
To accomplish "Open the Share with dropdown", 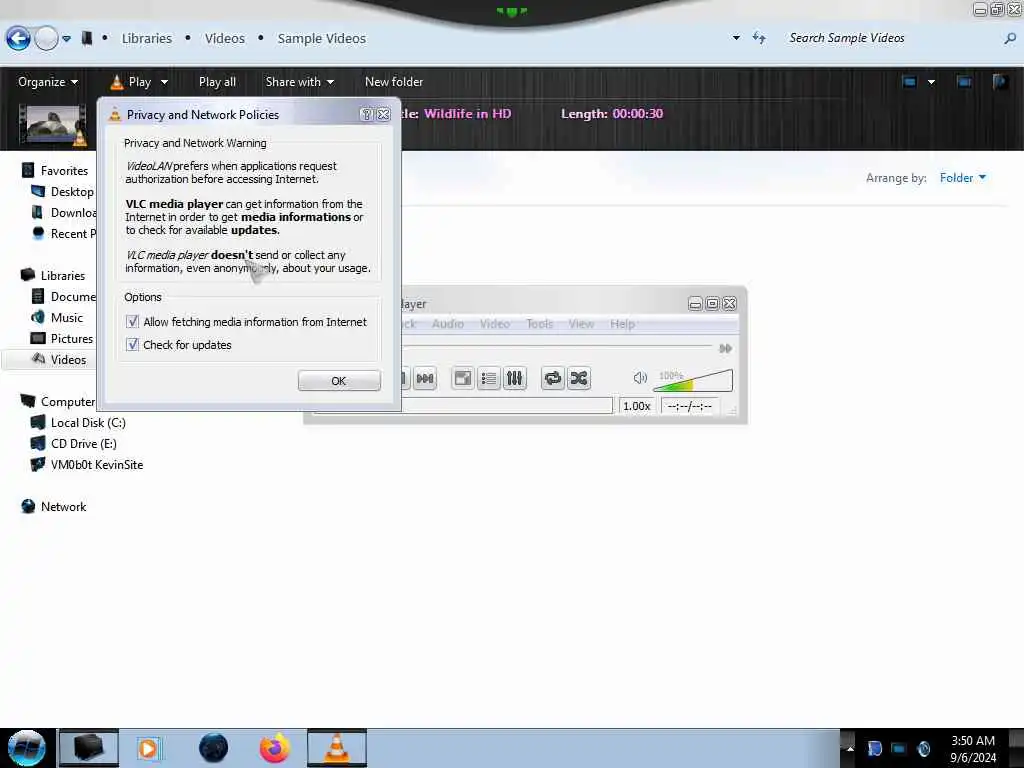I will coord(300,82).
